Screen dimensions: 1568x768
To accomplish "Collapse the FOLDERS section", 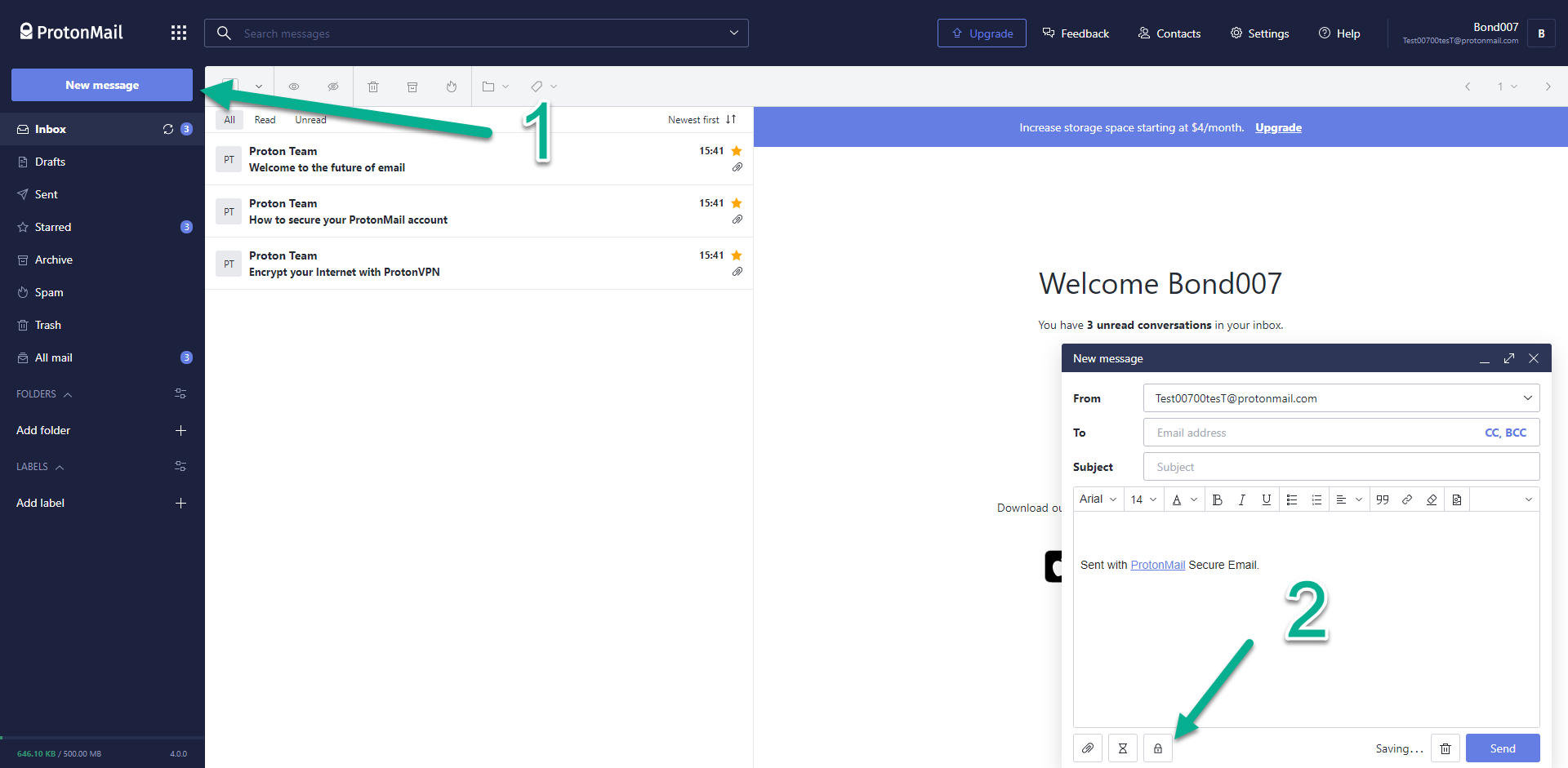I will click(44, 394).
